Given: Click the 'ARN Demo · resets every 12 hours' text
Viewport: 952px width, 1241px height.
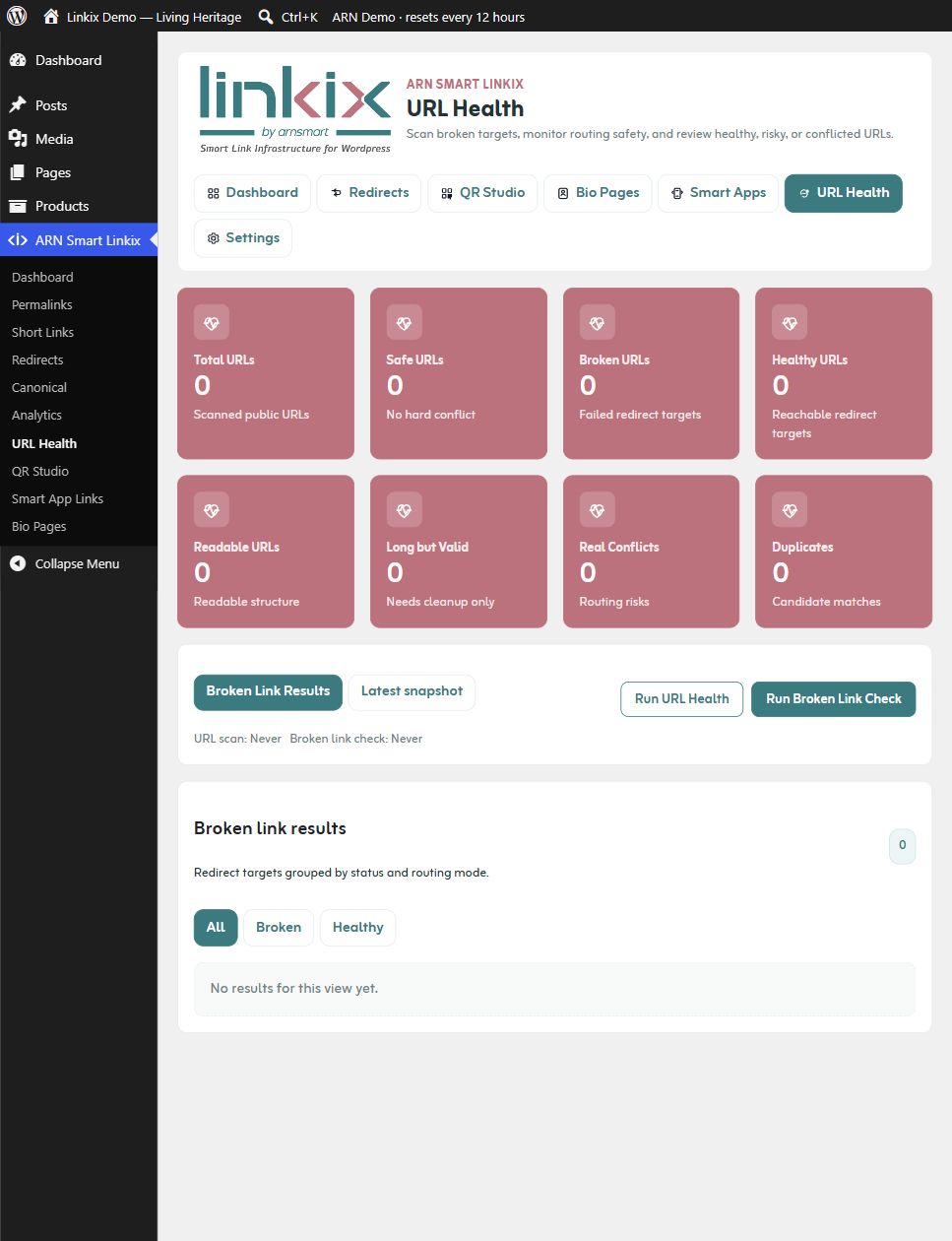Looking at the screenshot, I should [x=428, y=17].
